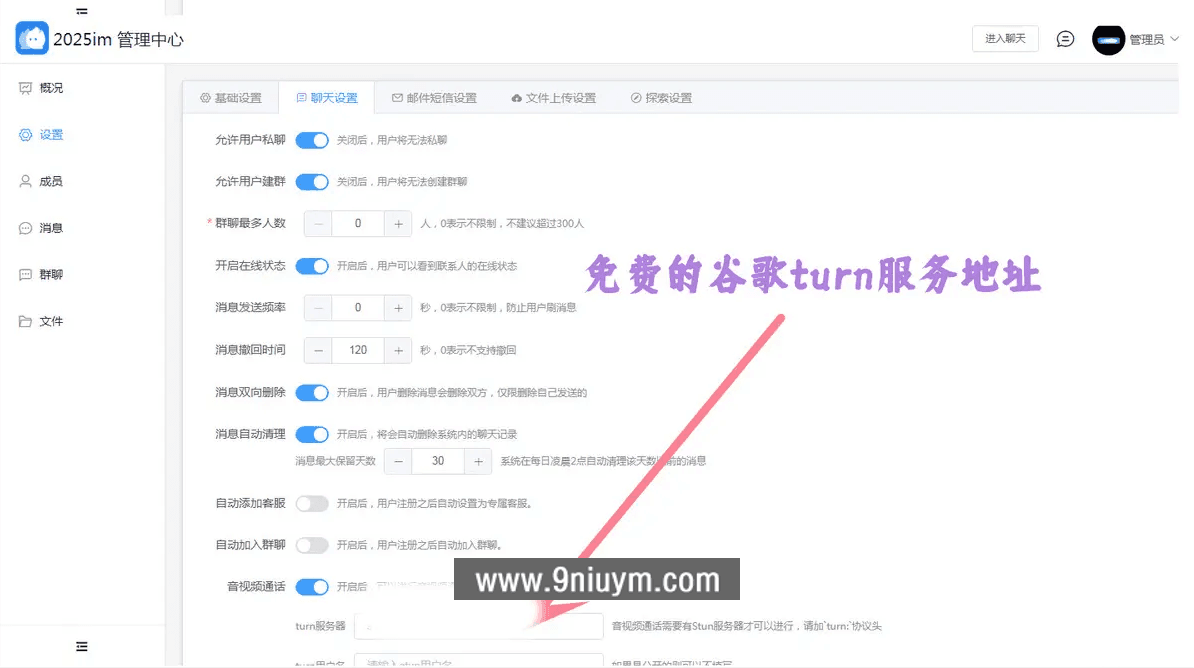Click the chat feedback bubble icon near 管理员
This screenshot has width=1194, height=668.
click(1064, 39)
